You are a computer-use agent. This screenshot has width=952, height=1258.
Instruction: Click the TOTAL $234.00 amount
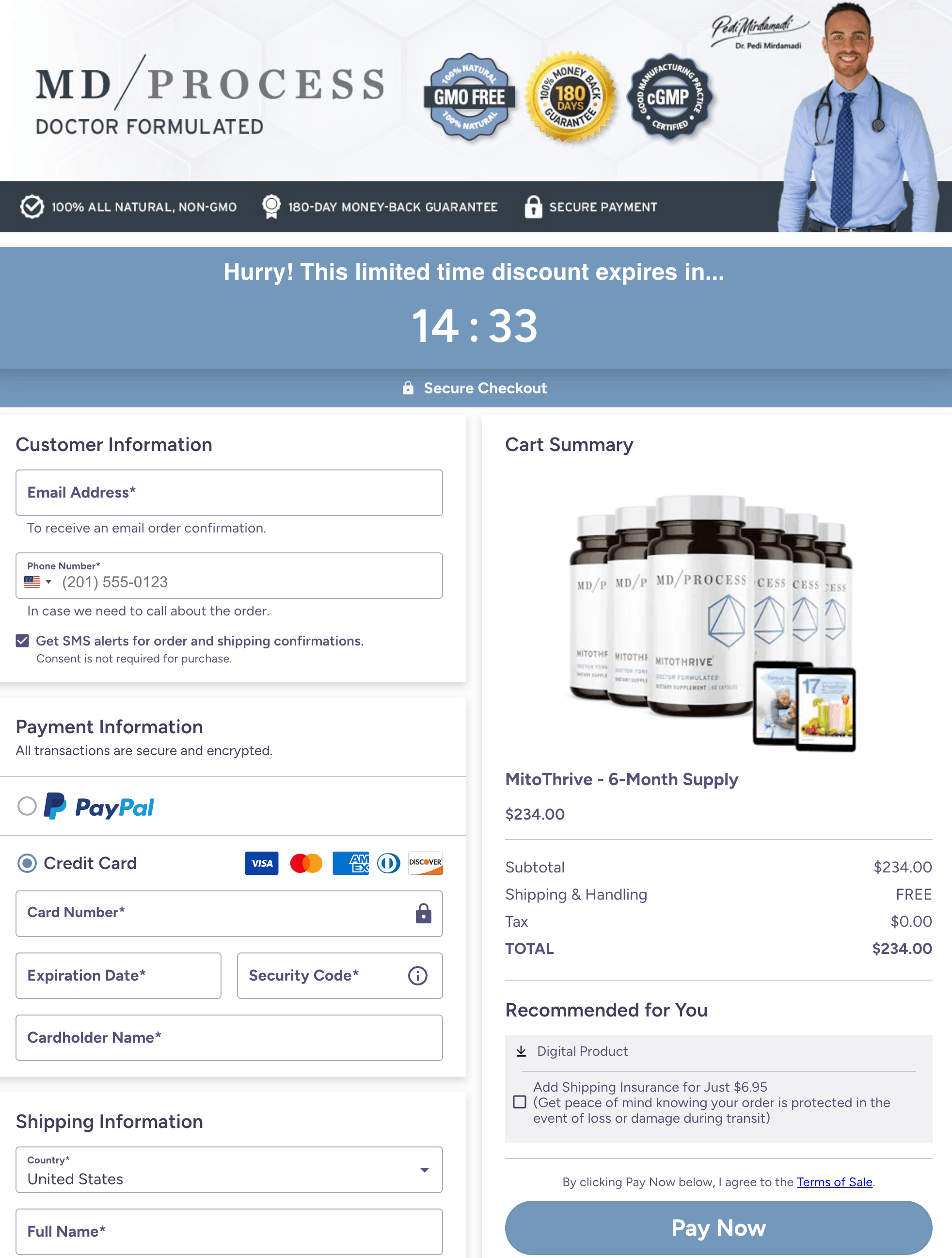point(902,949)
